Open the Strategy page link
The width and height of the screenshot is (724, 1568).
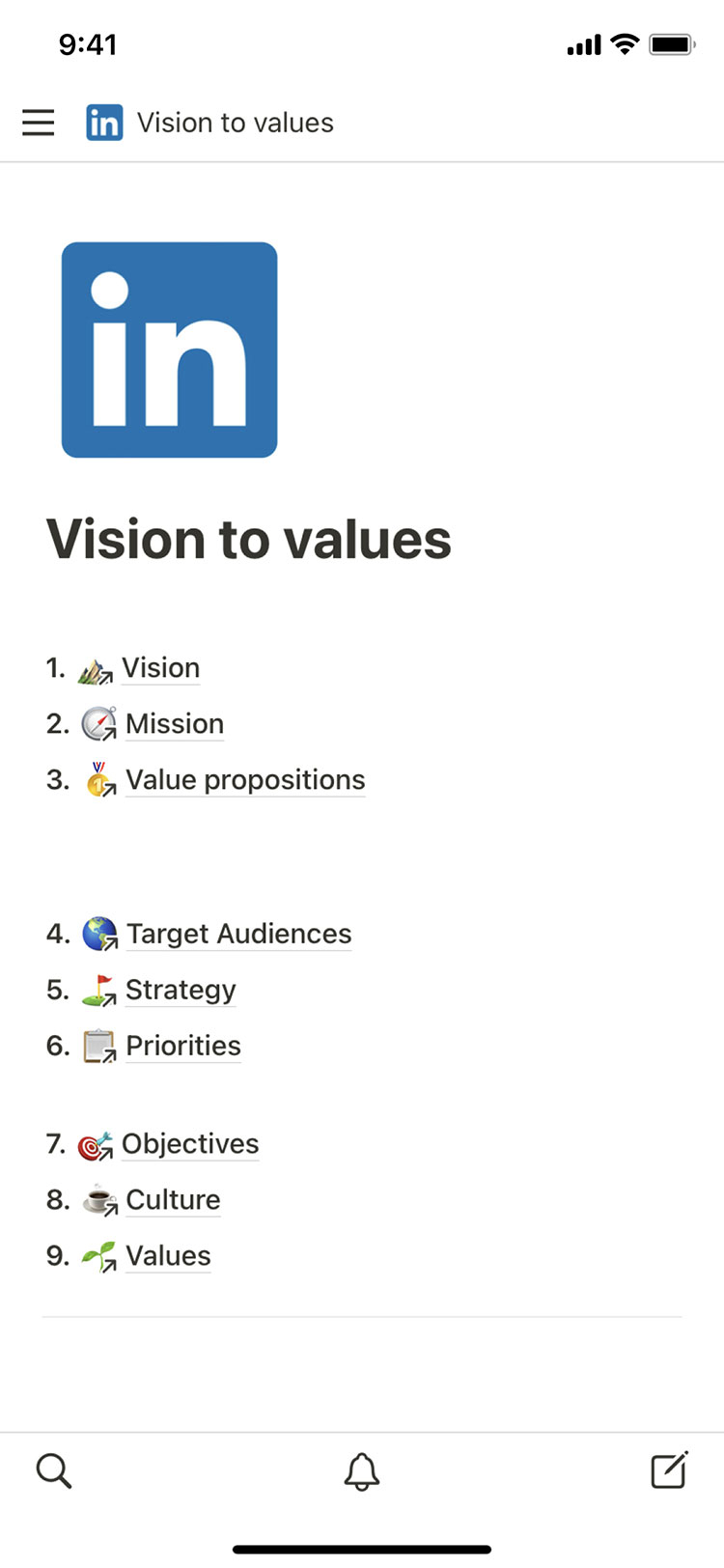(181, 991)
